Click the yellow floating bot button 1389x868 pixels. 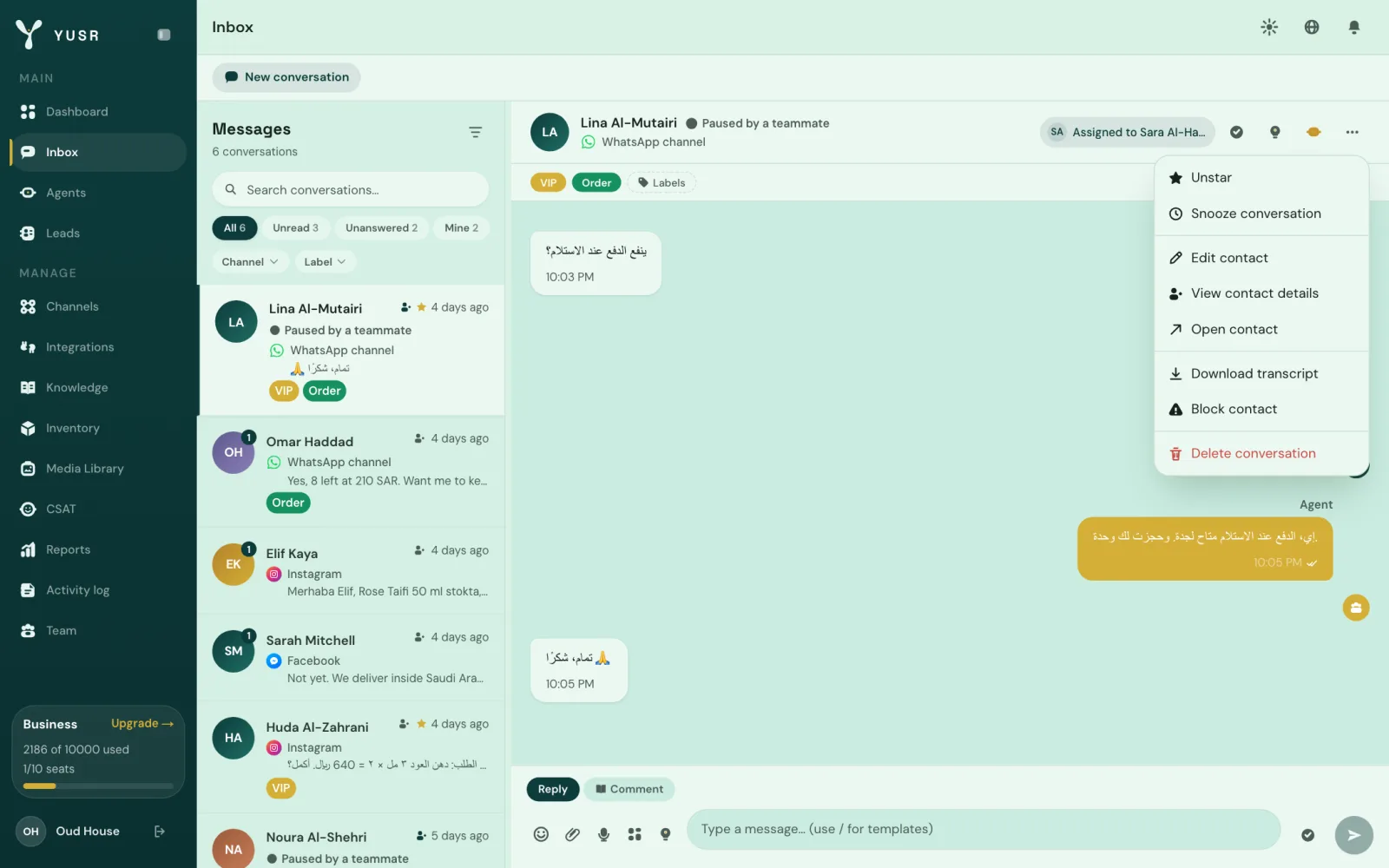(x=1355, y=608)
